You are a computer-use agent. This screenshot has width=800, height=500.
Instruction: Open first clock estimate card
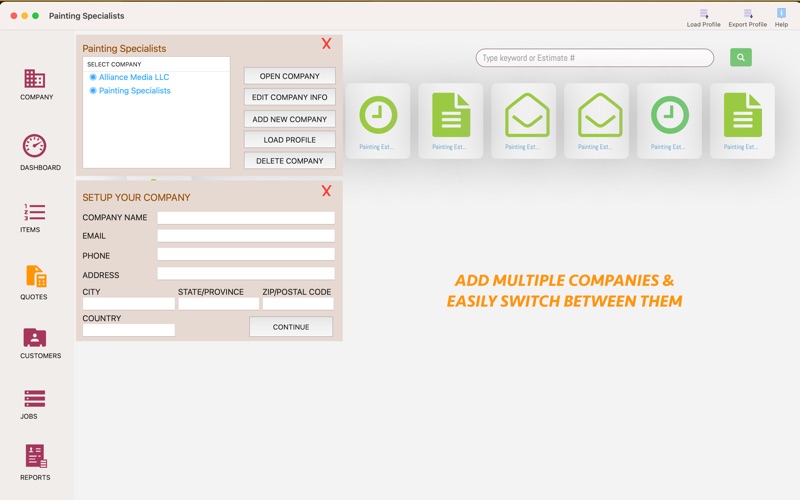[378, 121]
